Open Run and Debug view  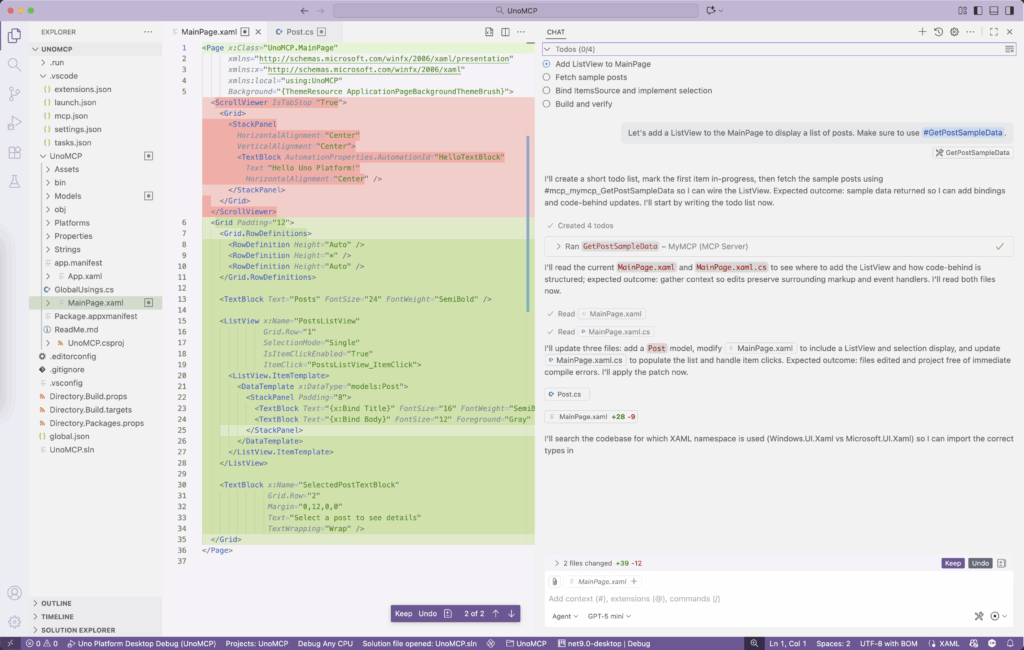tap(14, 123)
